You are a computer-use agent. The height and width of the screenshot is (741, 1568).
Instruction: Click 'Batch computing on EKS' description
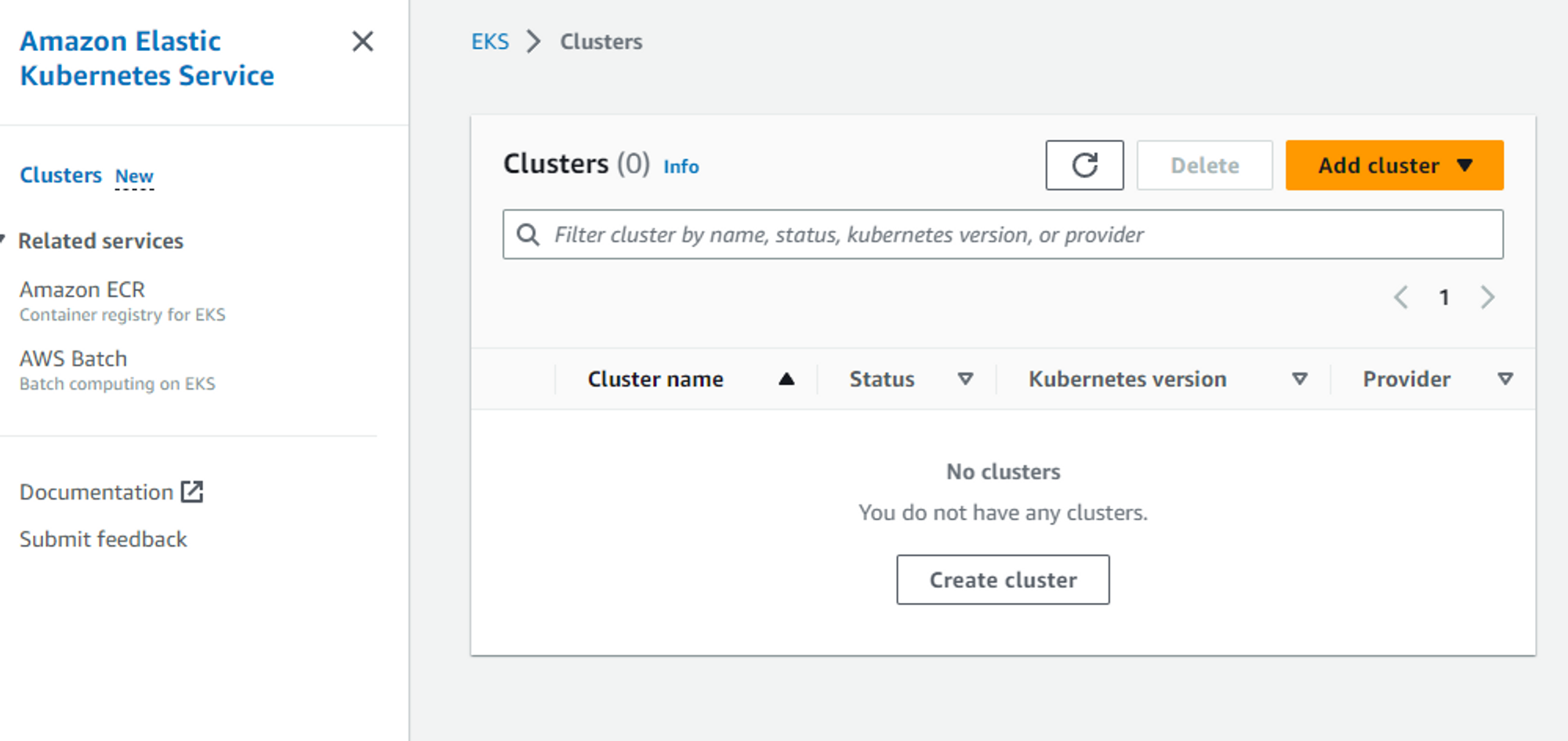coord(118,384)
